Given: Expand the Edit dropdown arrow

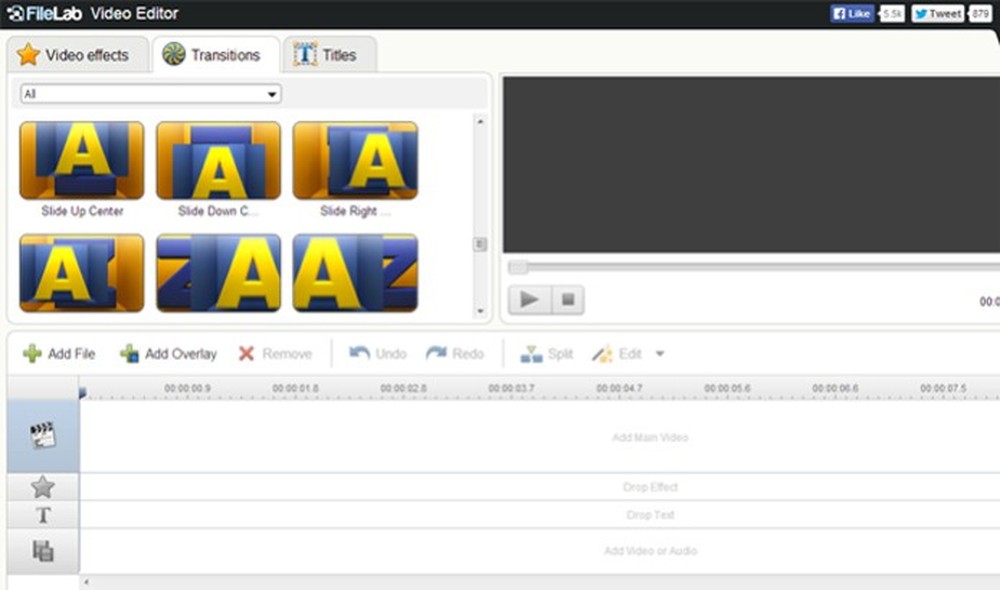Looking at the screenshot, I should pyautogui.click(x=659, y=354).
